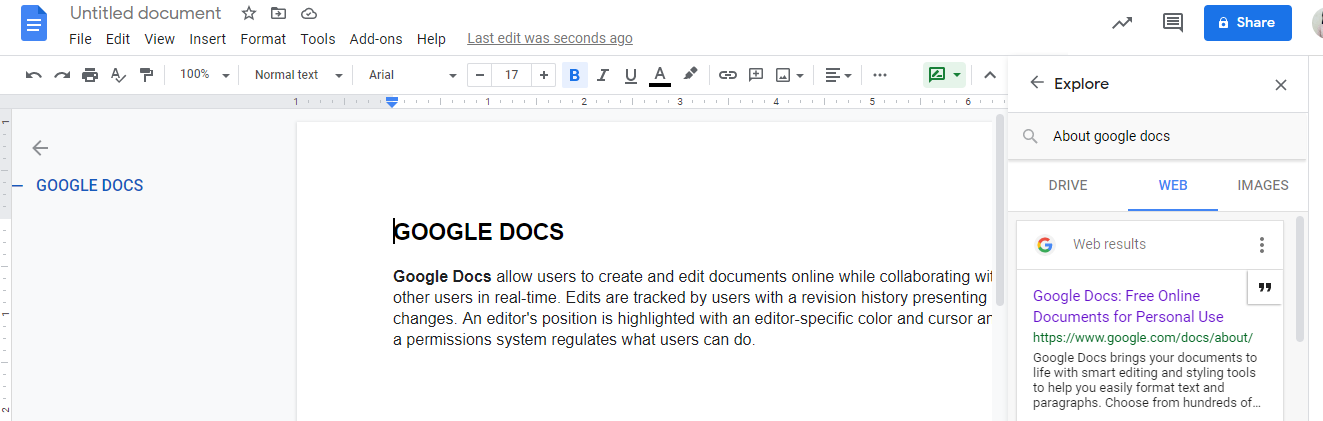Image resolution: width=1323 pixels, height=421 pixels.
Task: Open comment history icon
Action: [x=1173, y=22]
